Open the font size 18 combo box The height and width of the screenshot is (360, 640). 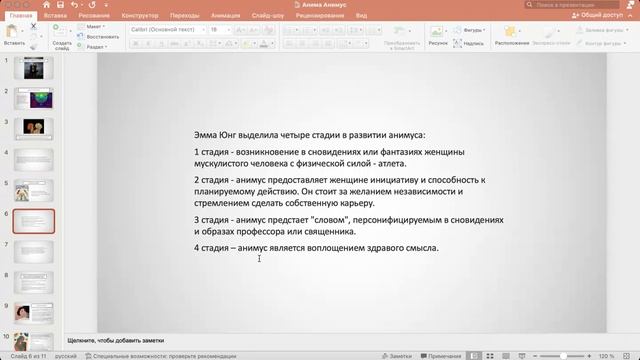(220, 30)
